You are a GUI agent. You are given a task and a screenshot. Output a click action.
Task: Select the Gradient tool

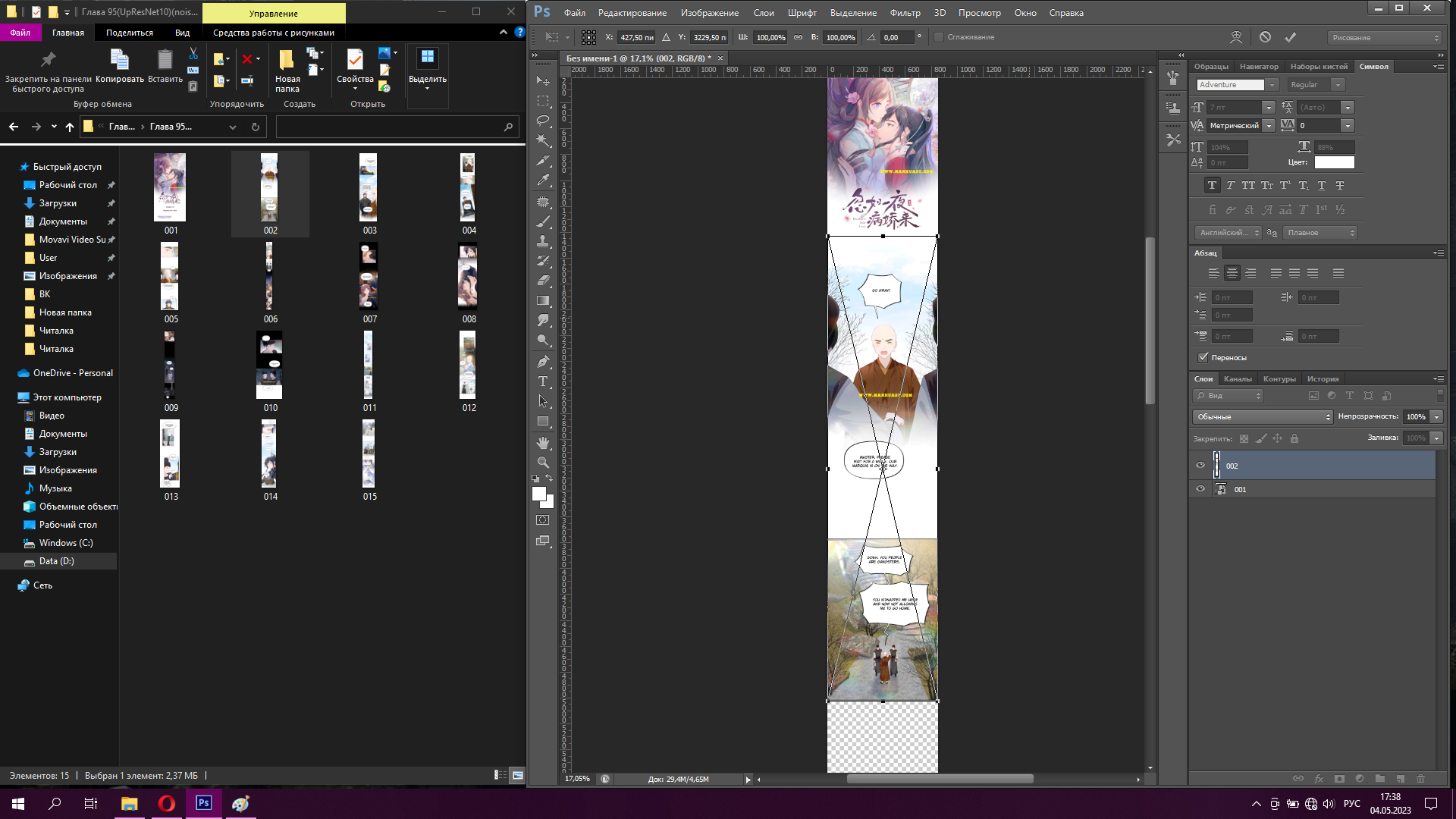pyautogui.click(x=543, y=300)
